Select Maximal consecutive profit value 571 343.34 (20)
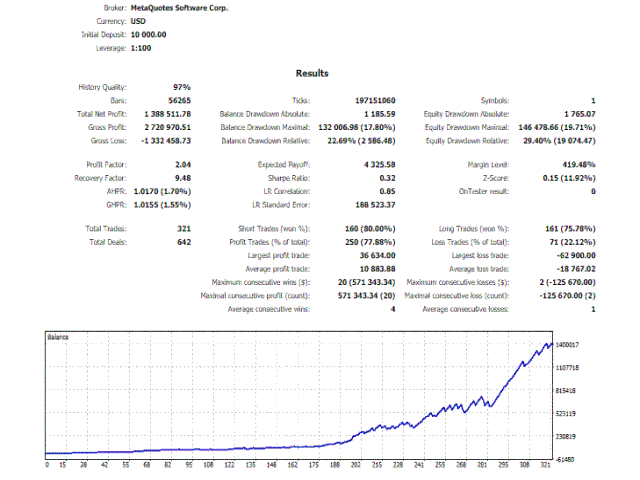Image resolution: width=640 pixels, height=480 pixels. pos(367,296)
